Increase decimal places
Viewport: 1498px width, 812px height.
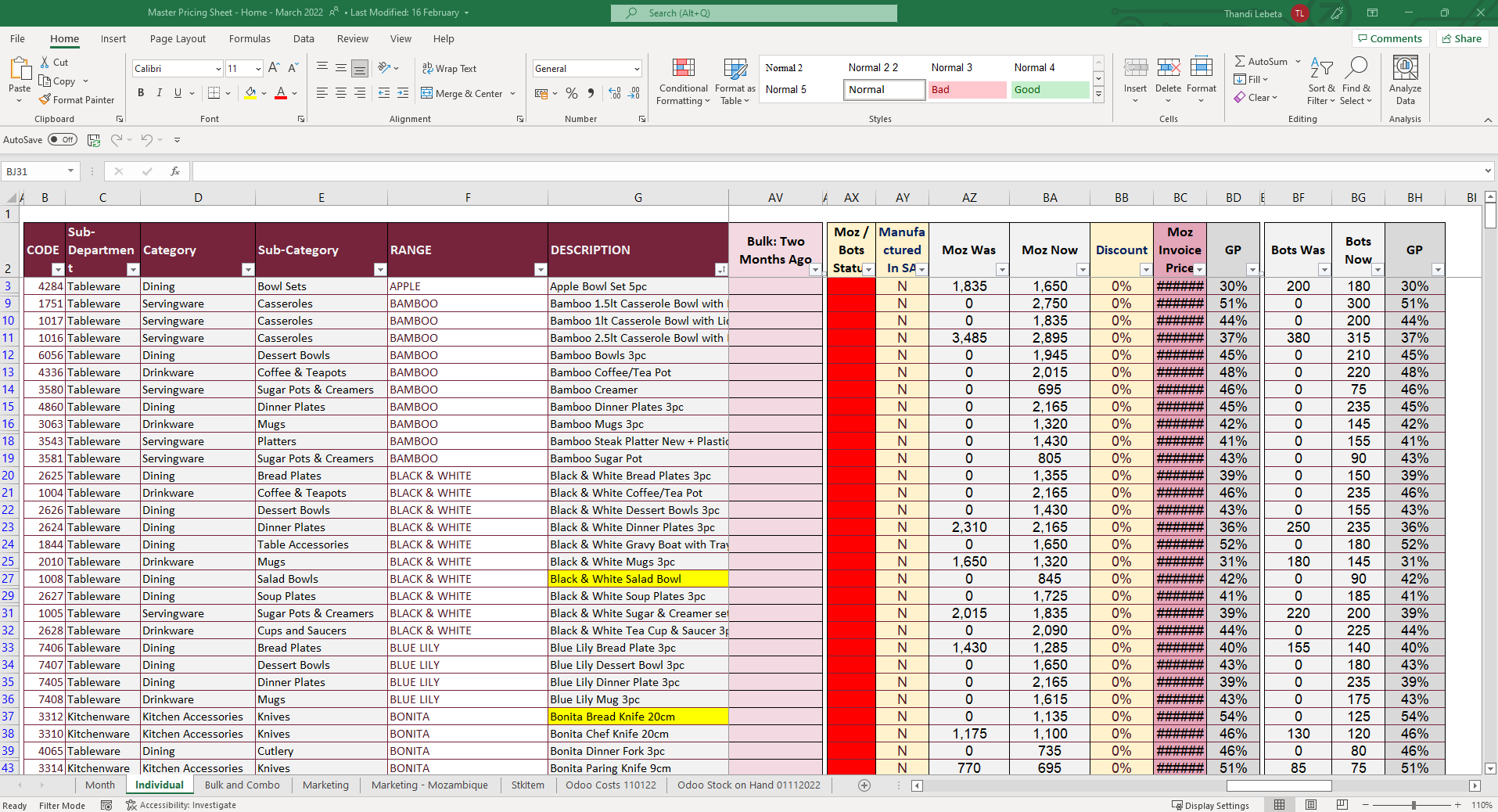(615, 94)
